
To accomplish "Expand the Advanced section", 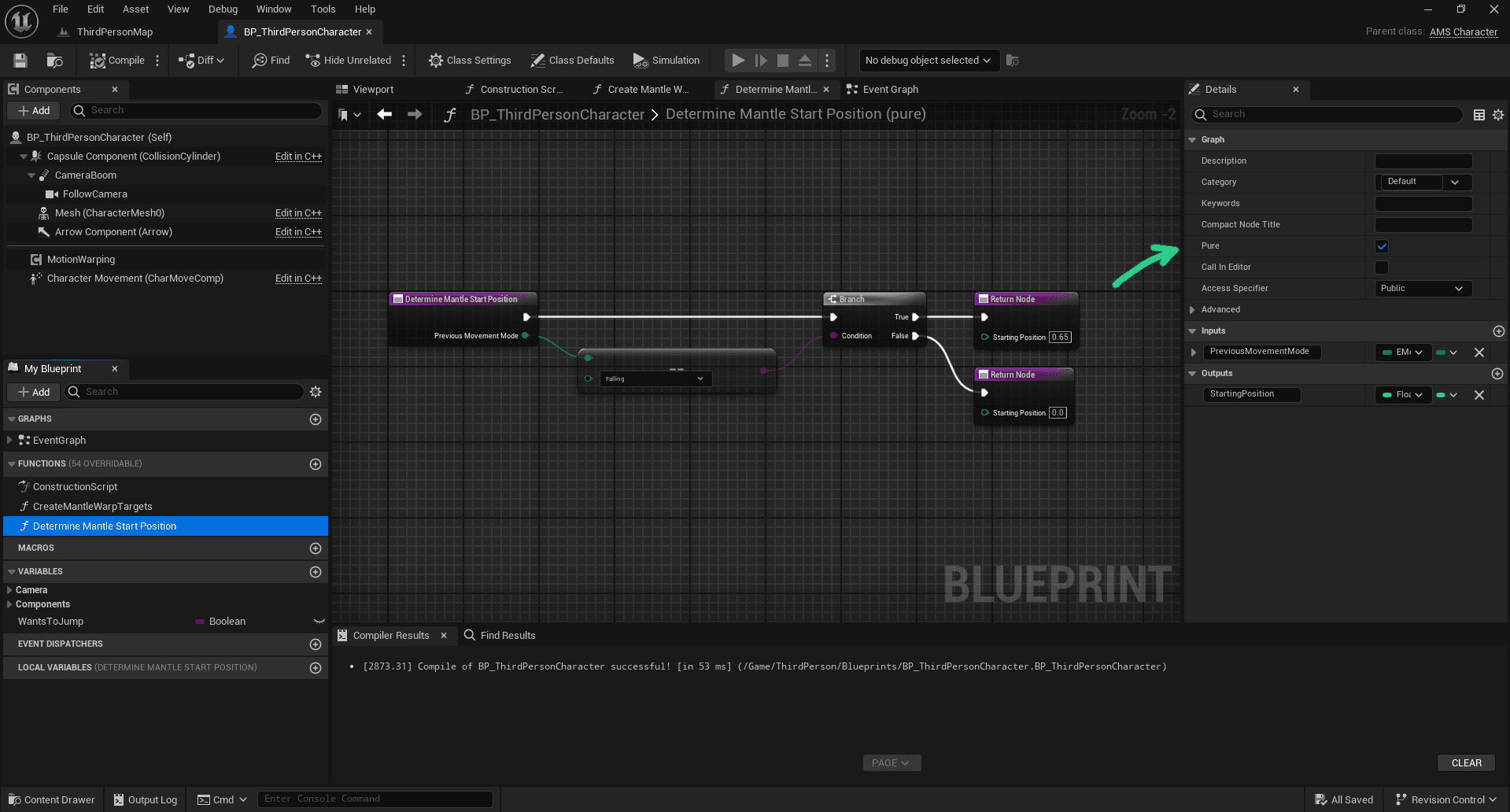I will (x=1193, y=310).
